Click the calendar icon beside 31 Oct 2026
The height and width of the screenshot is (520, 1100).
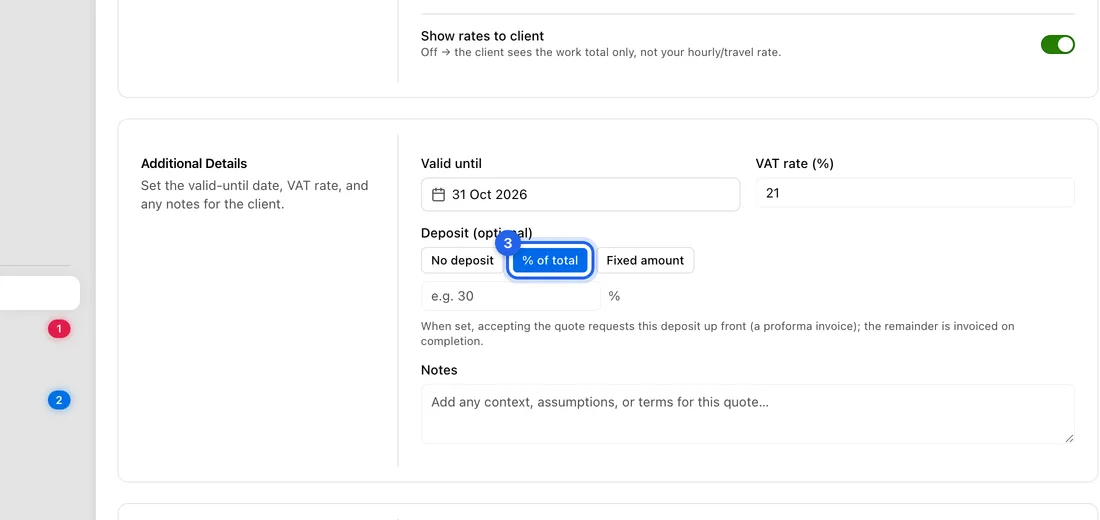pyautogui.click(x=438, y=194)
